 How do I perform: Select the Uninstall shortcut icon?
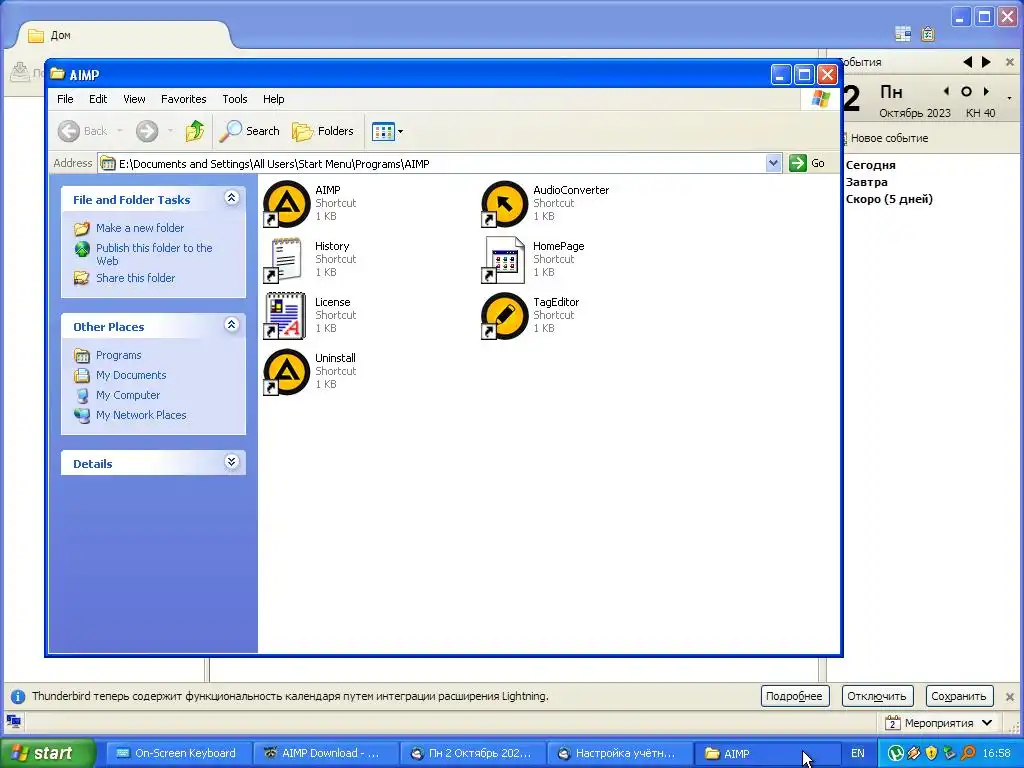click(286, 372)
